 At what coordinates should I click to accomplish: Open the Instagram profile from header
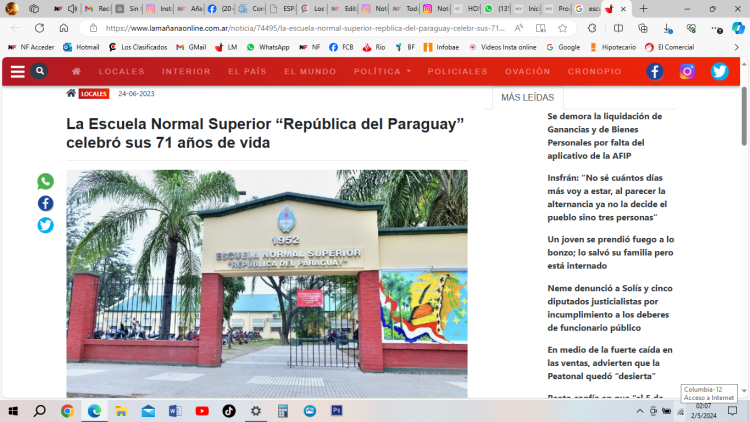(687, 72)
